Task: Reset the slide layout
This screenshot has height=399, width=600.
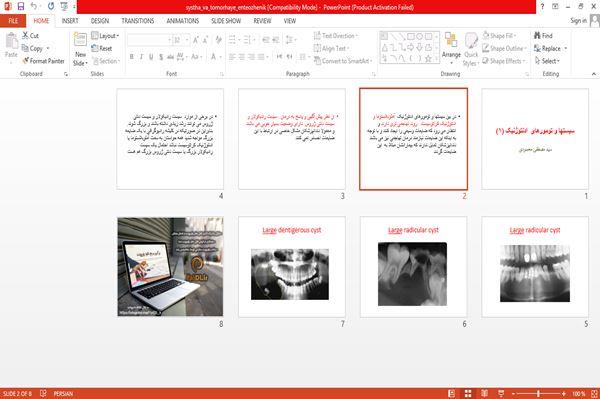Action: point(102,48)
